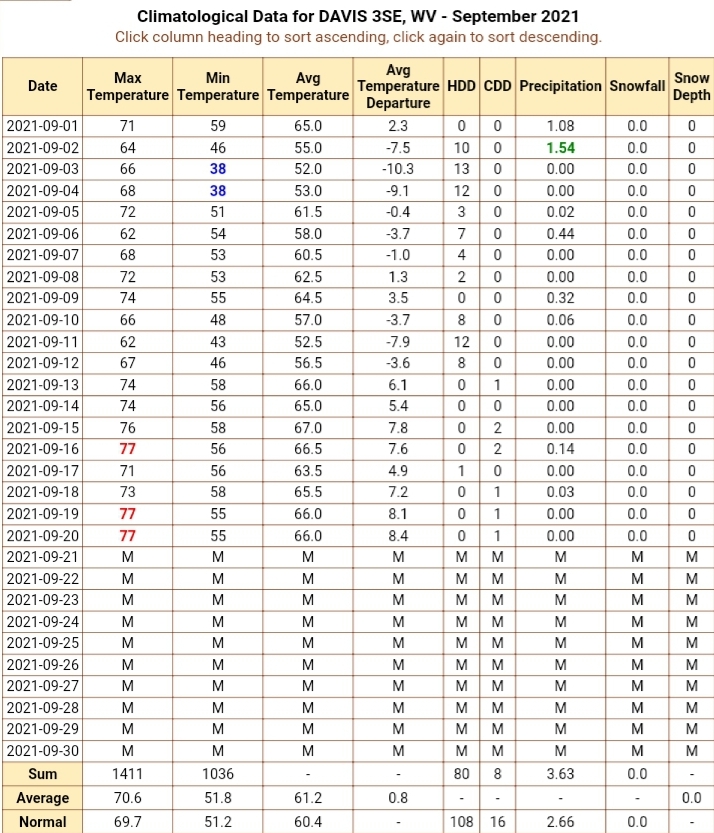Click blue 38 min temperature on 2021-09-03
The height and width of the screenshot is (833, 714).
pos(218,169)
